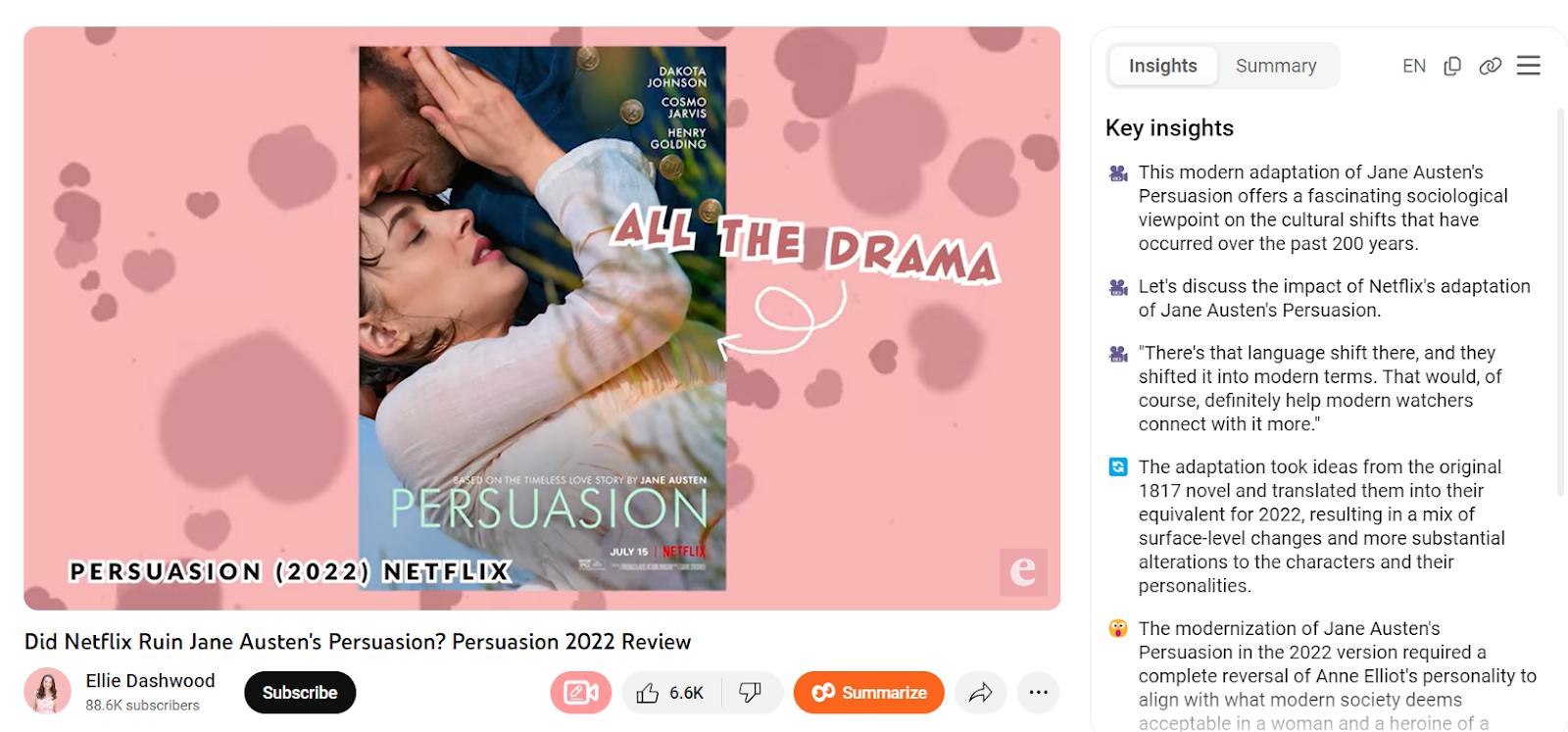
Task: Open Ellie Dashwood channel name link
Action: click(150, 681)
